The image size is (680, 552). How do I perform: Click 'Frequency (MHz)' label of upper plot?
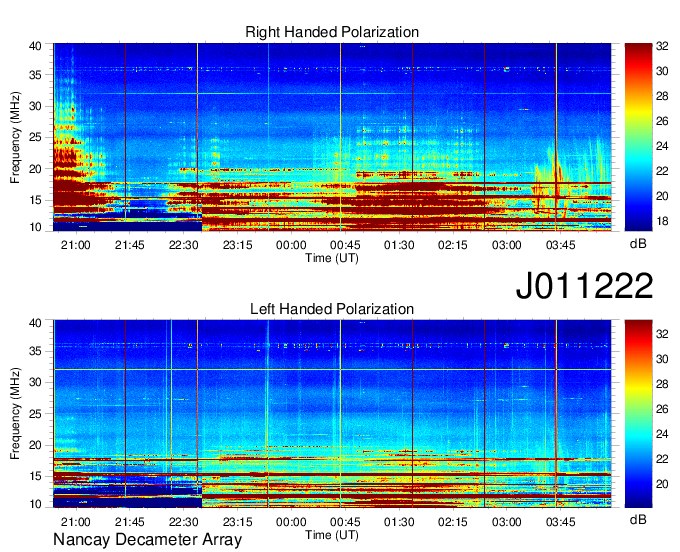pyautogui.click(x=15, y=137)
